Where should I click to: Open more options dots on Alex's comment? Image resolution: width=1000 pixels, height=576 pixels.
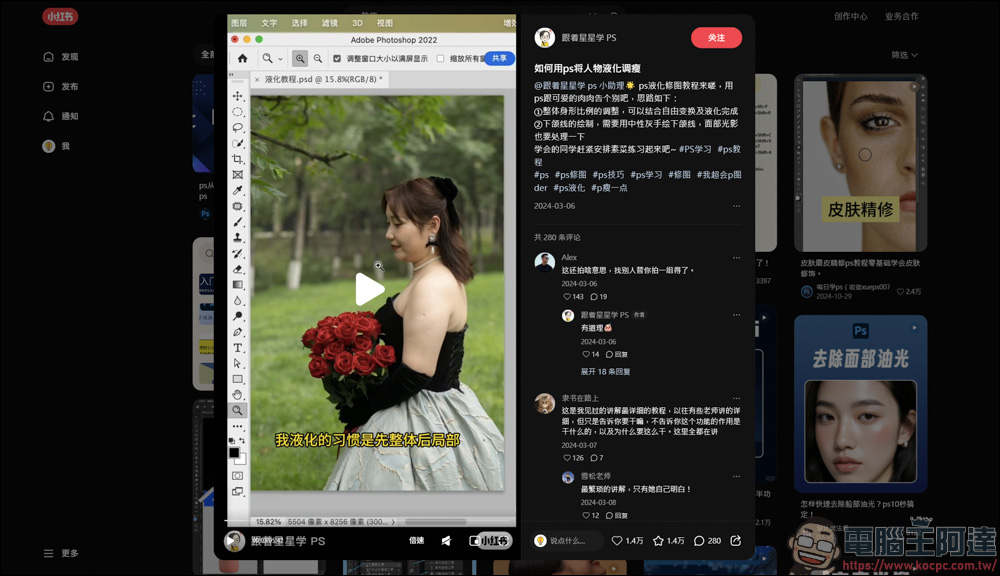pyautogui.click(x=736, y=258)
